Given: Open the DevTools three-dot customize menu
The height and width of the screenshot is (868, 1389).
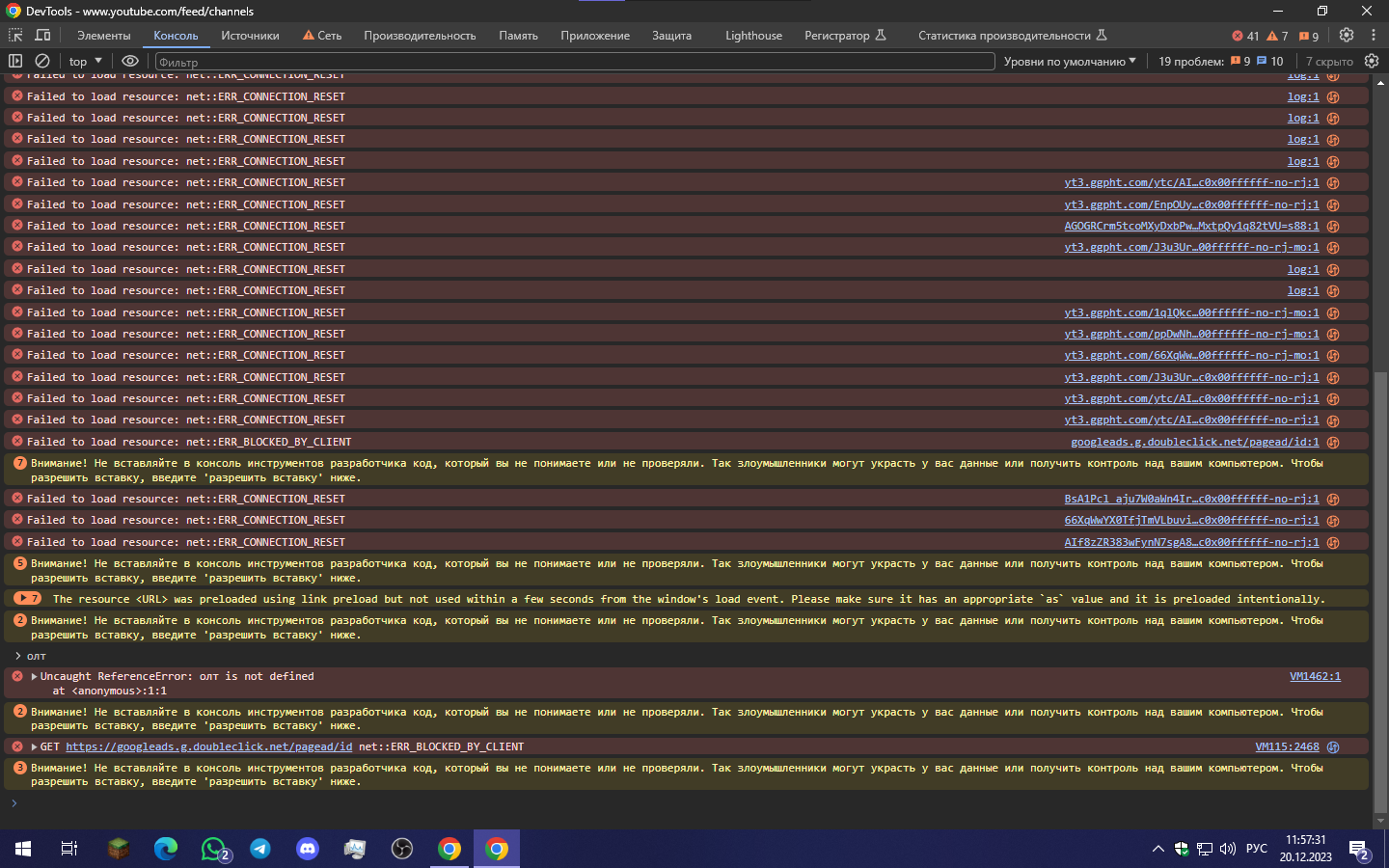Looking at the screenshot, I should pos(1374,35).
